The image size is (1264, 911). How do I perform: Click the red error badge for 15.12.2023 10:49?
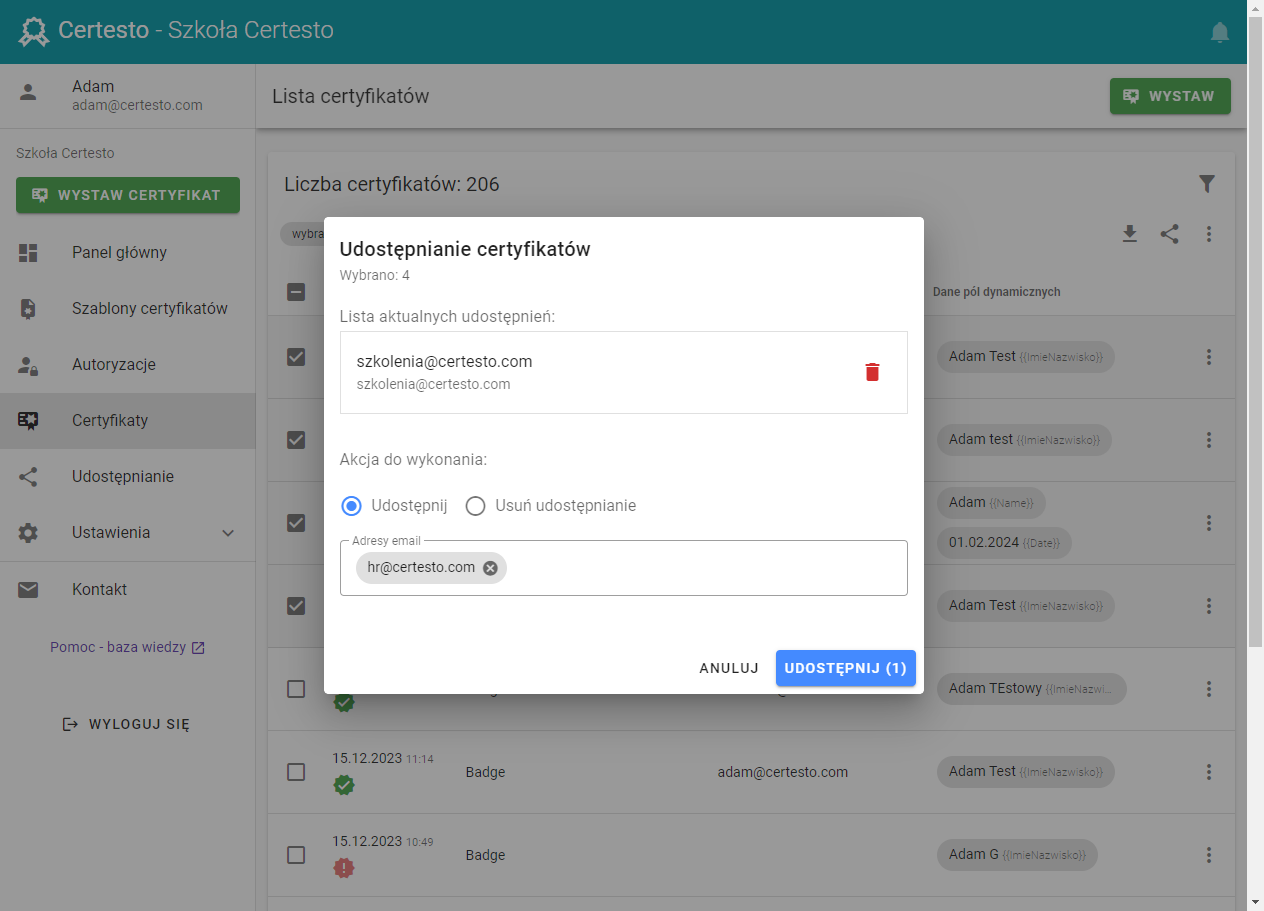pos(344,868)
